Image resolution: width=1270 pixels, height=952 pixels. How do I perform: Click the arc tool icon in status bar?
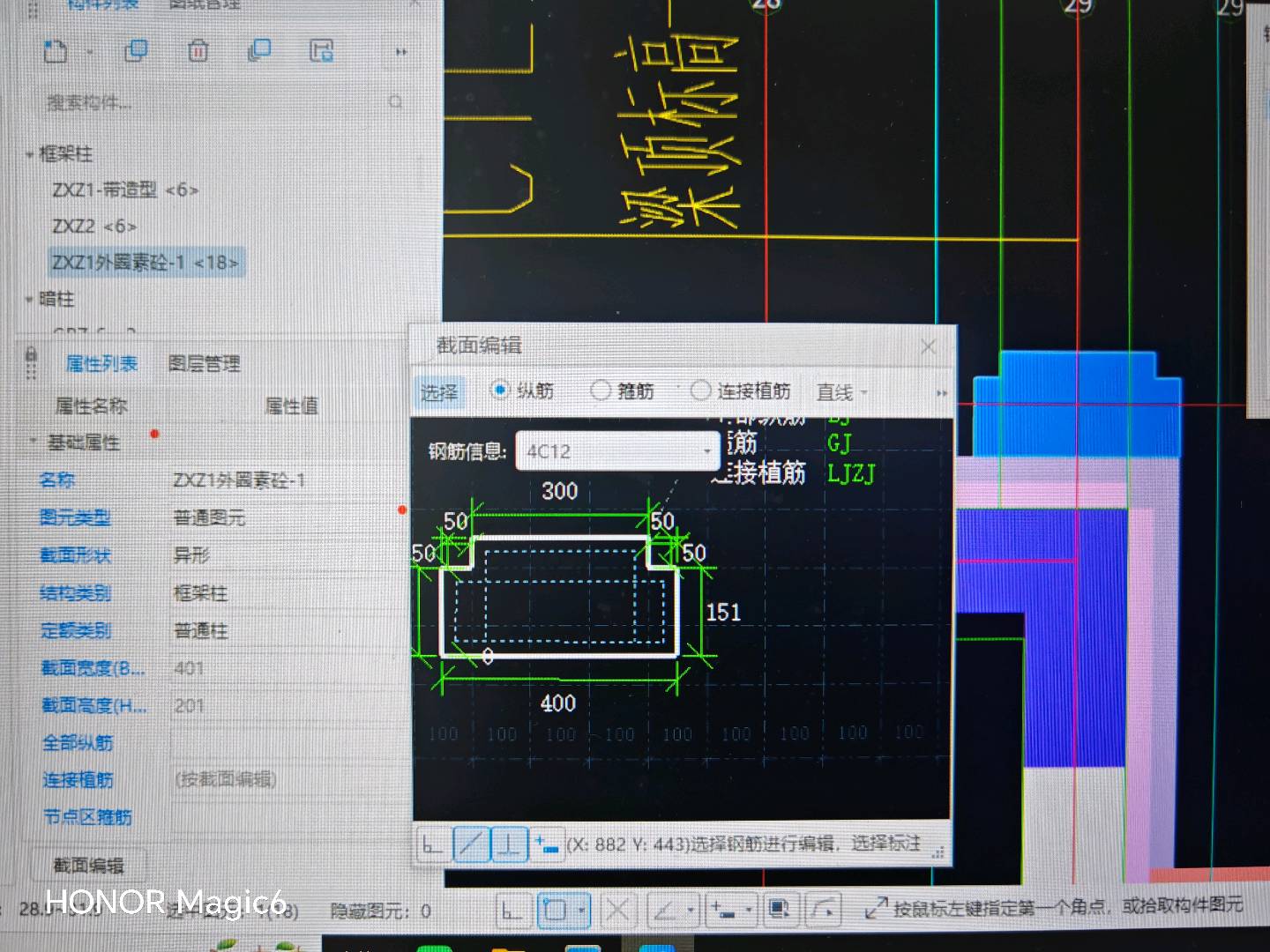(823, 908)
